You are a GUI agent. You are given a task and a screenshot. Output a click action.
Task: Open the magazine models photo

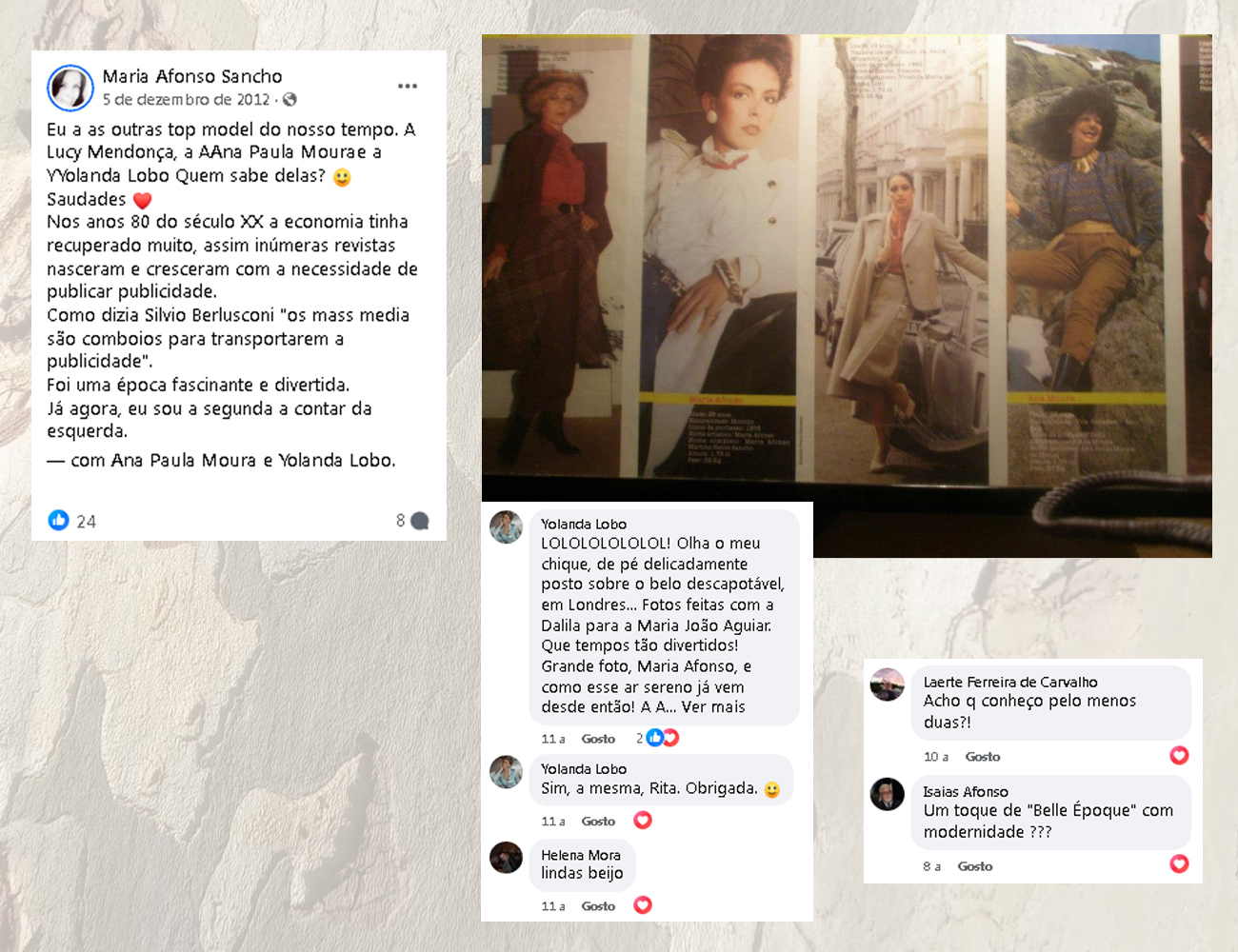847,296
